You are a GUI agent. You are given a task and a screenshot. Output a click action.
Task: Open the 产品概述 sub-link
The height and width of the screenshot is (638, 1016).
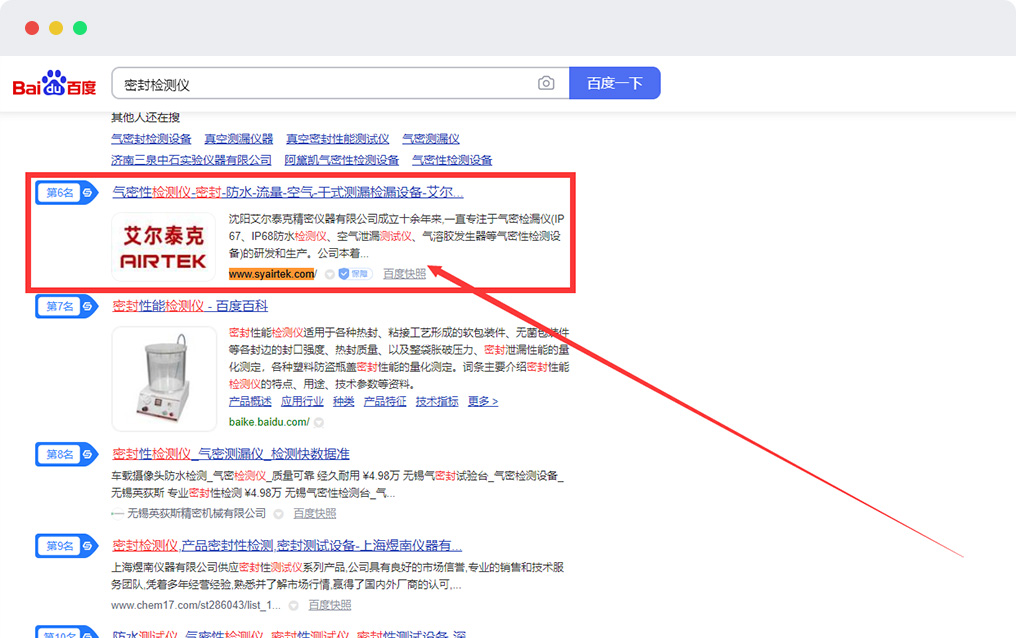coord(250,402)
